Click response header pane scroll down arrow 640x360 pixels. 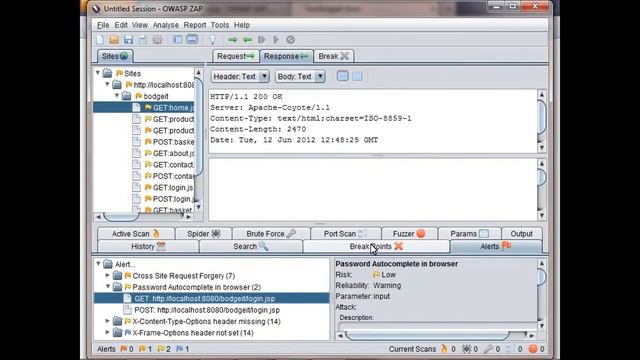pyautogui.click(x=542, y=148)
